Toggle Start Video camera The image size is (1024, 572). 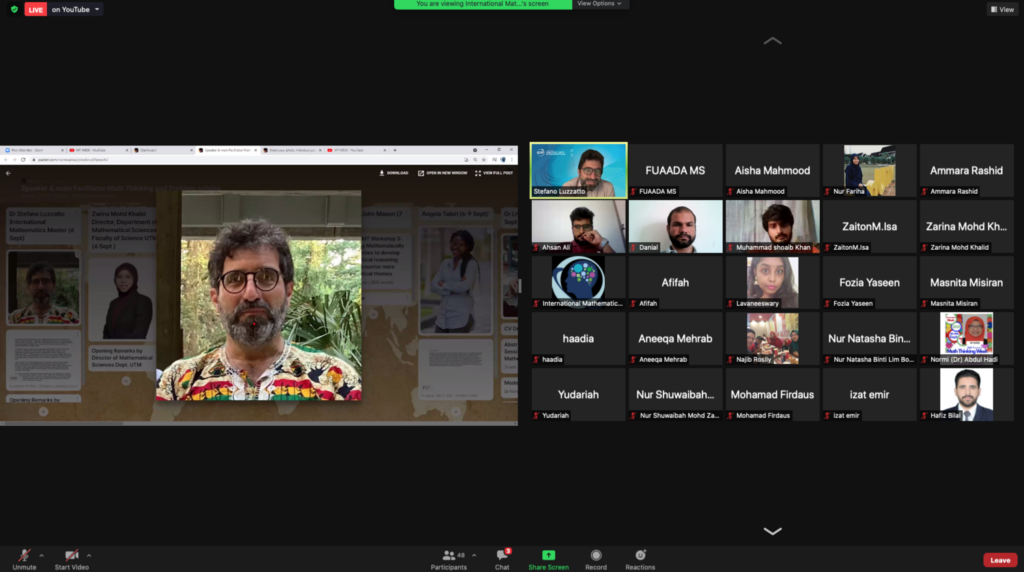71,556
